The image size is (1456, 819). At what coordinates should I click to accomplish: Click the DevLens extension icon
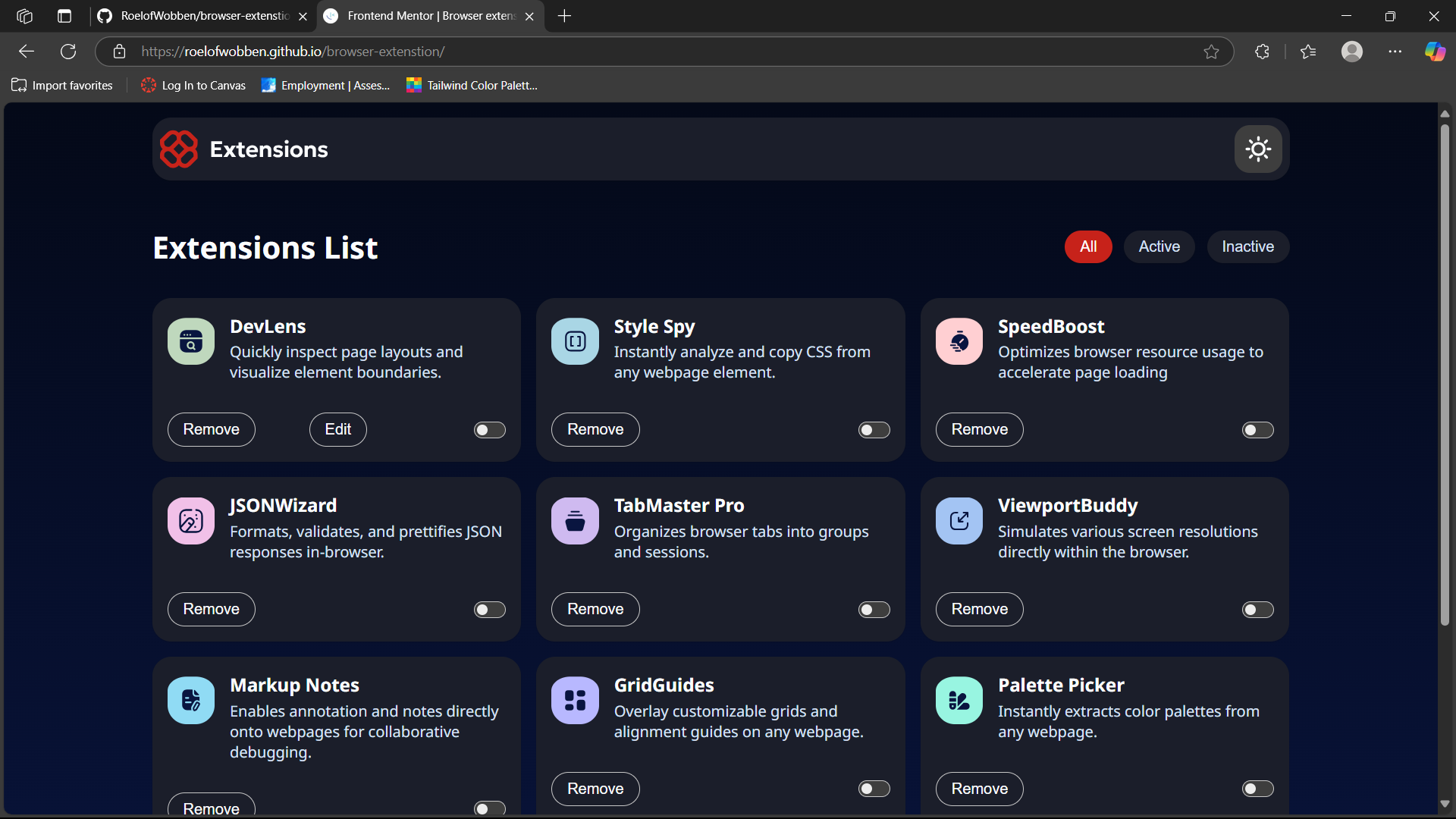(191, 341)
